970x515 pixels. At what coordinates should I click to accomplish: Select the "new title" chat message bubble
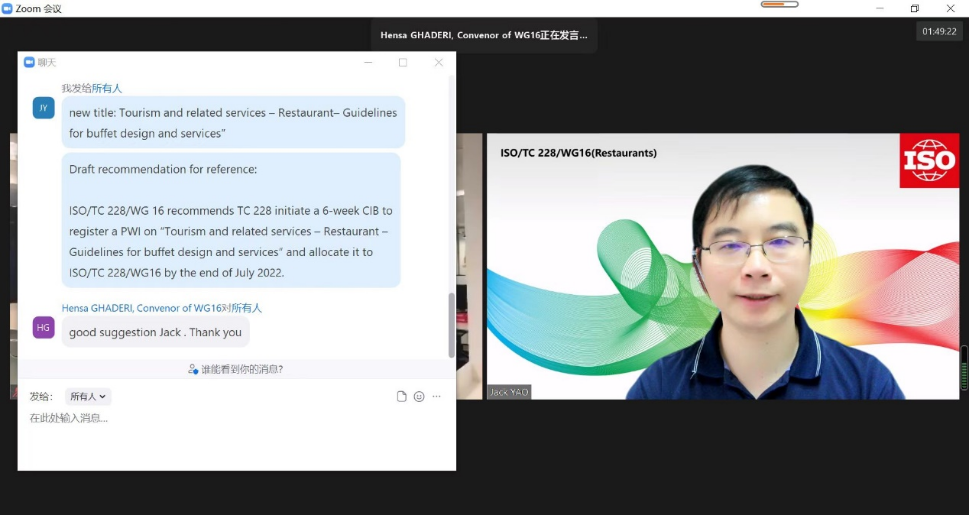[233, 123]
